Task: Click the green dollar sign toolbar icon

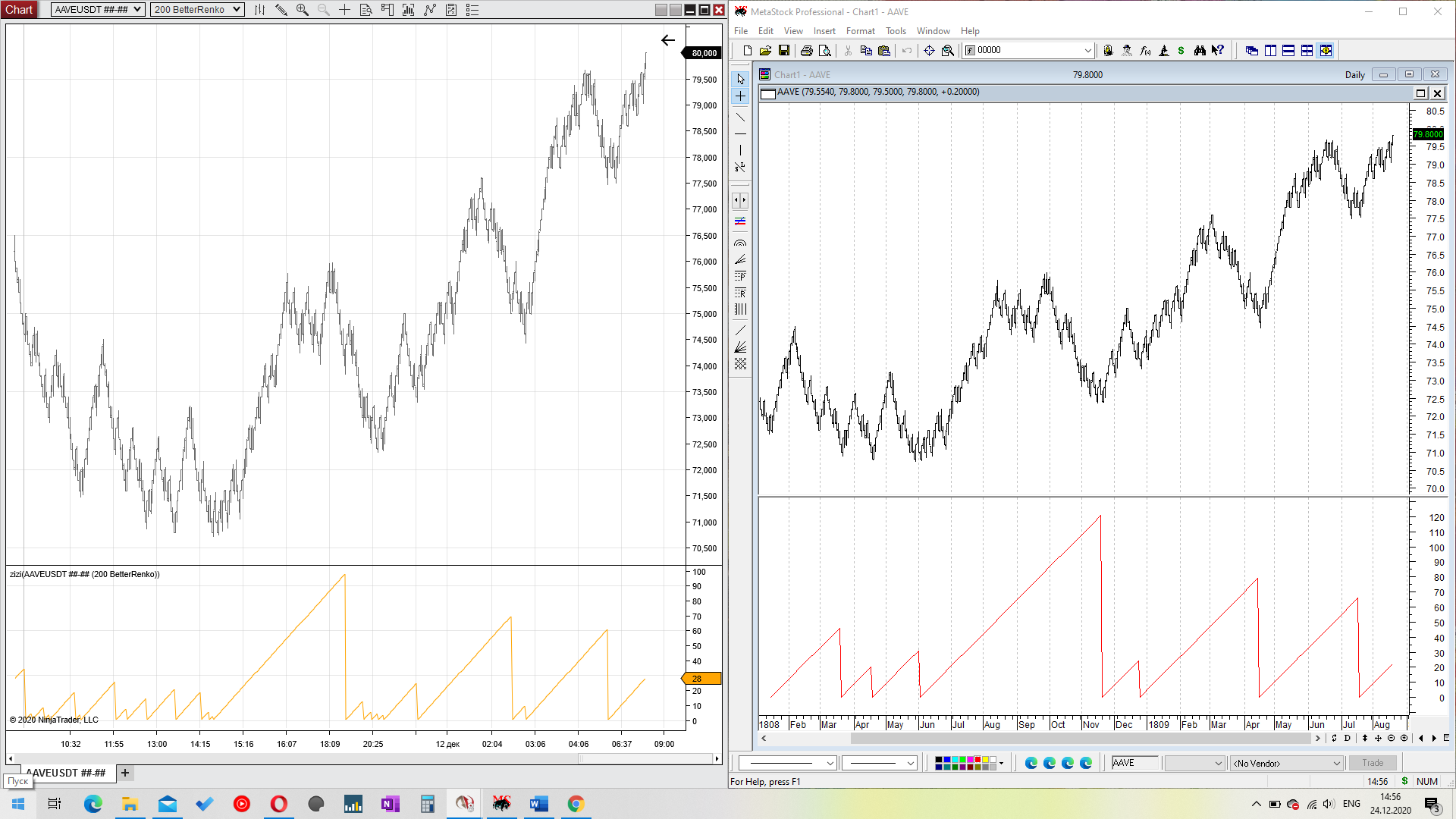Action: coord(1181,51)
